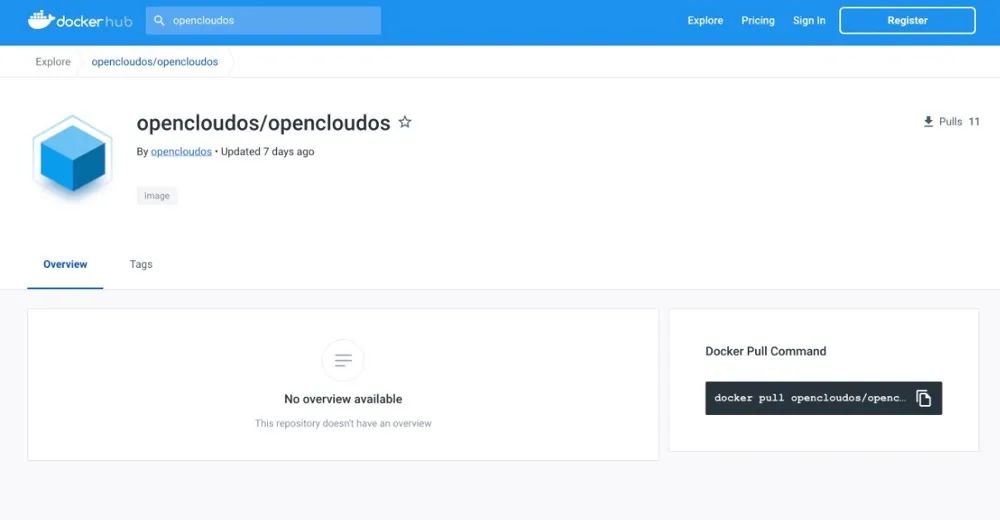
Task: Focus the search field containing opencloudos
Action: [x=263, y=20]
